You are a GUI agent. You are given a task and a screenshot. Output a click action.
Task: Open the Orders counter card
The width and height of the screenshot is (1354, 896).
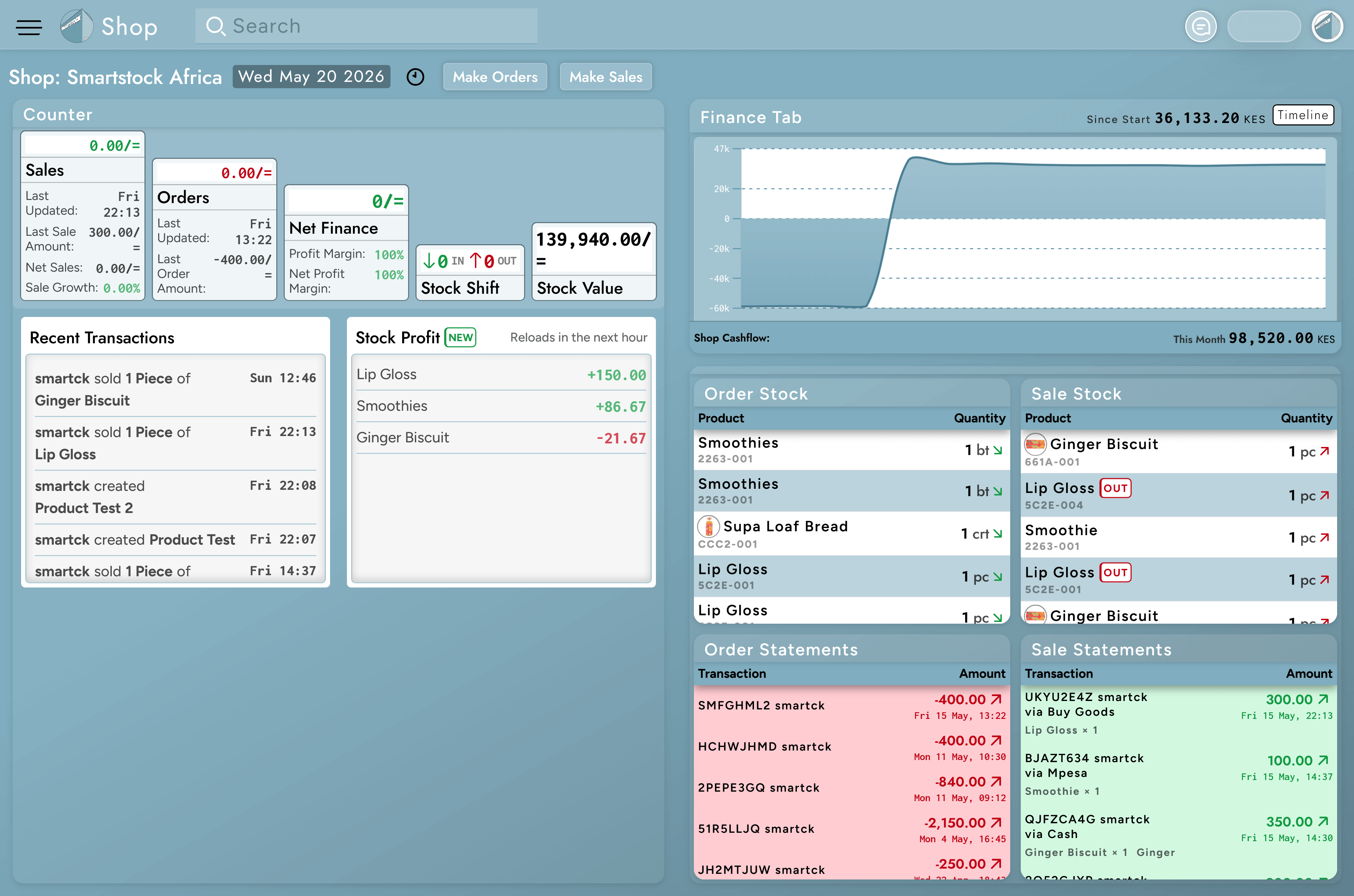coord(214,229)
